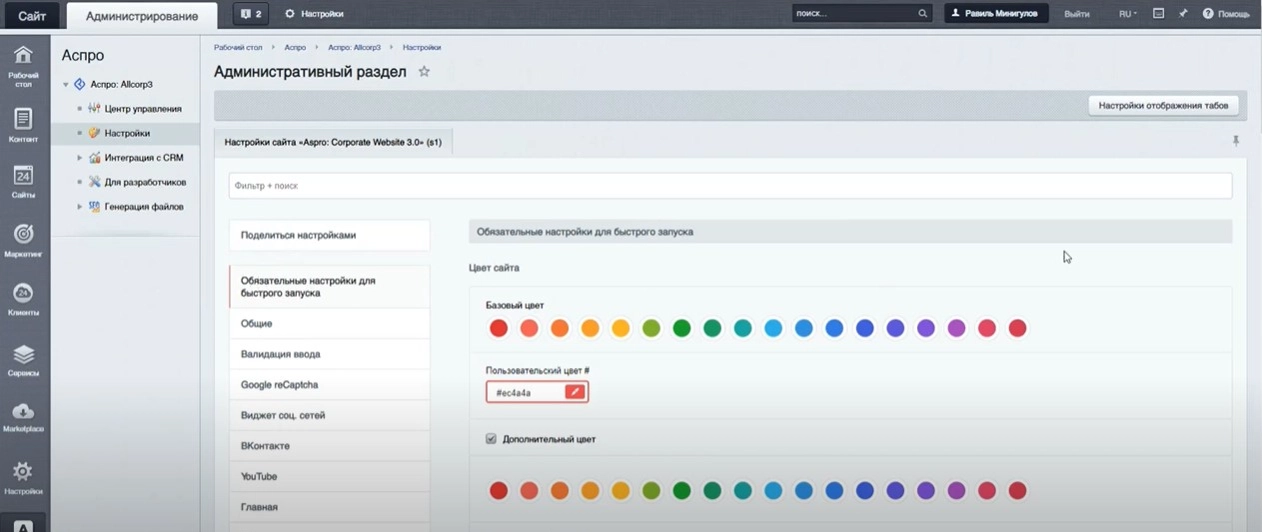The image size is (1262, 532).
Task: Open Обязательные настройки для быстрого запуска section
Action: click(x=329, y=287)
